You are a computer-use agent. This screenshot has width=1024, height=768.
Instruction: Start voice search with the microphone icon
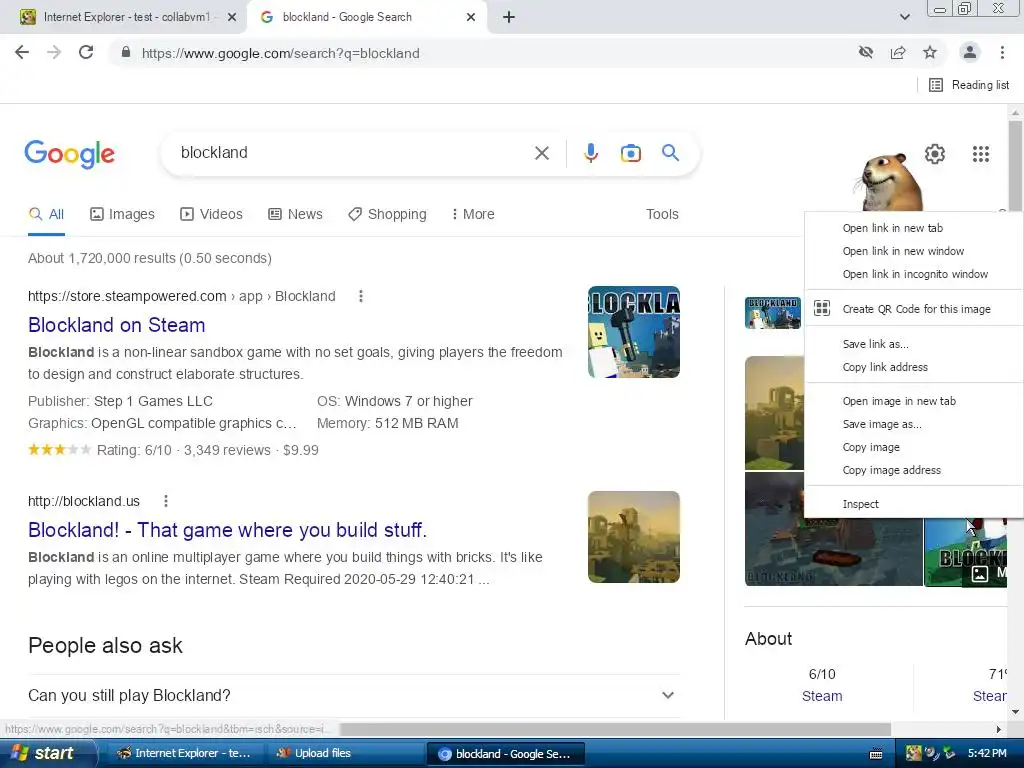(x=590, y=153)
